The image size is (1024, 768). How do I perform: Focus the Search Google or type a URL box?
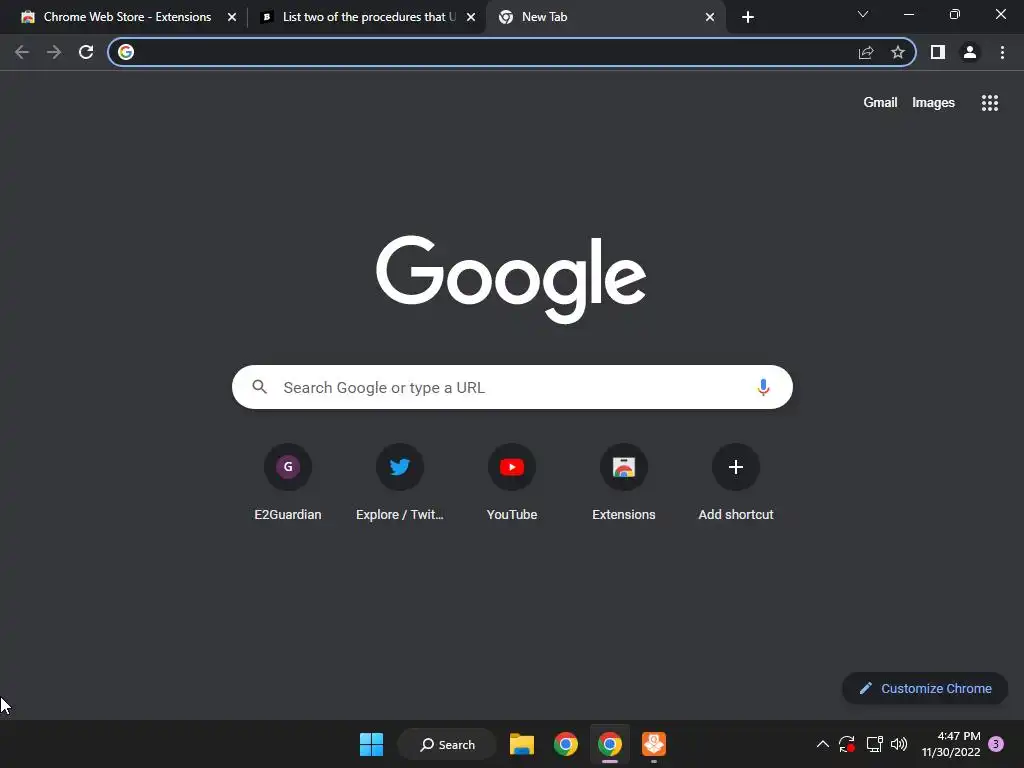[512, 387]
